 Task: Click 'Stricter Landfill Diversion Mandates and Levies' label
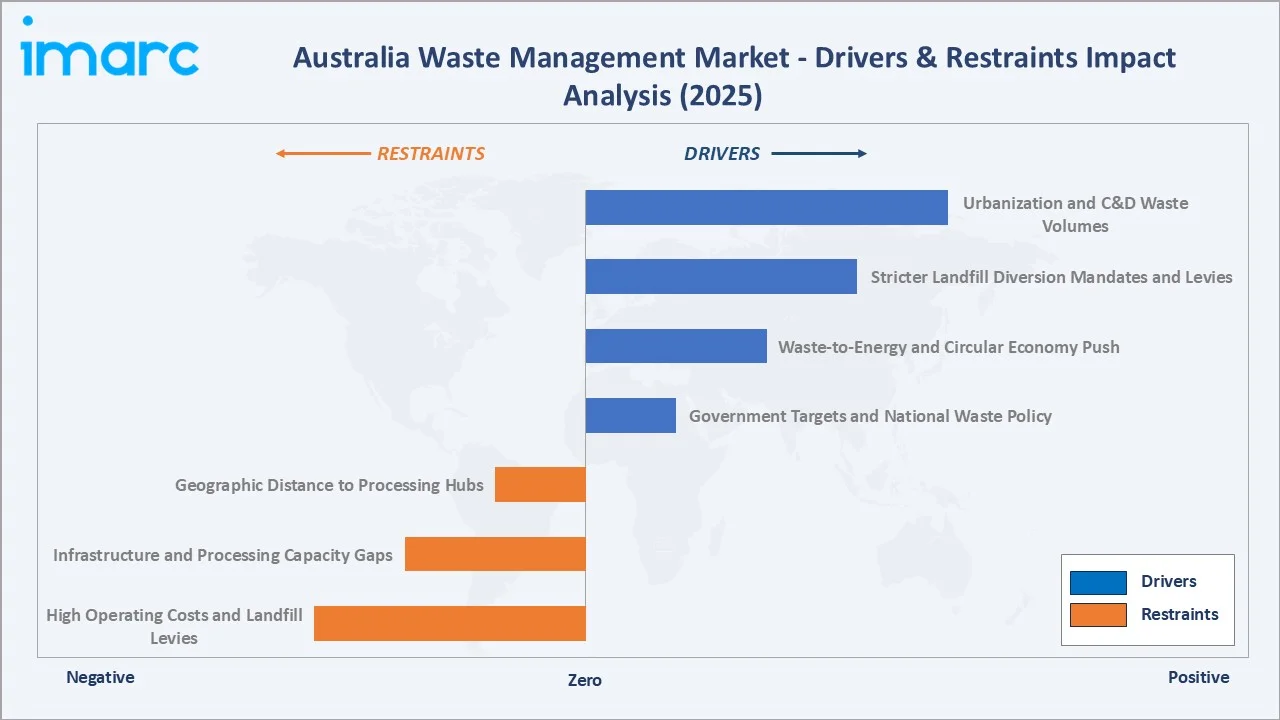point(1052,277)
